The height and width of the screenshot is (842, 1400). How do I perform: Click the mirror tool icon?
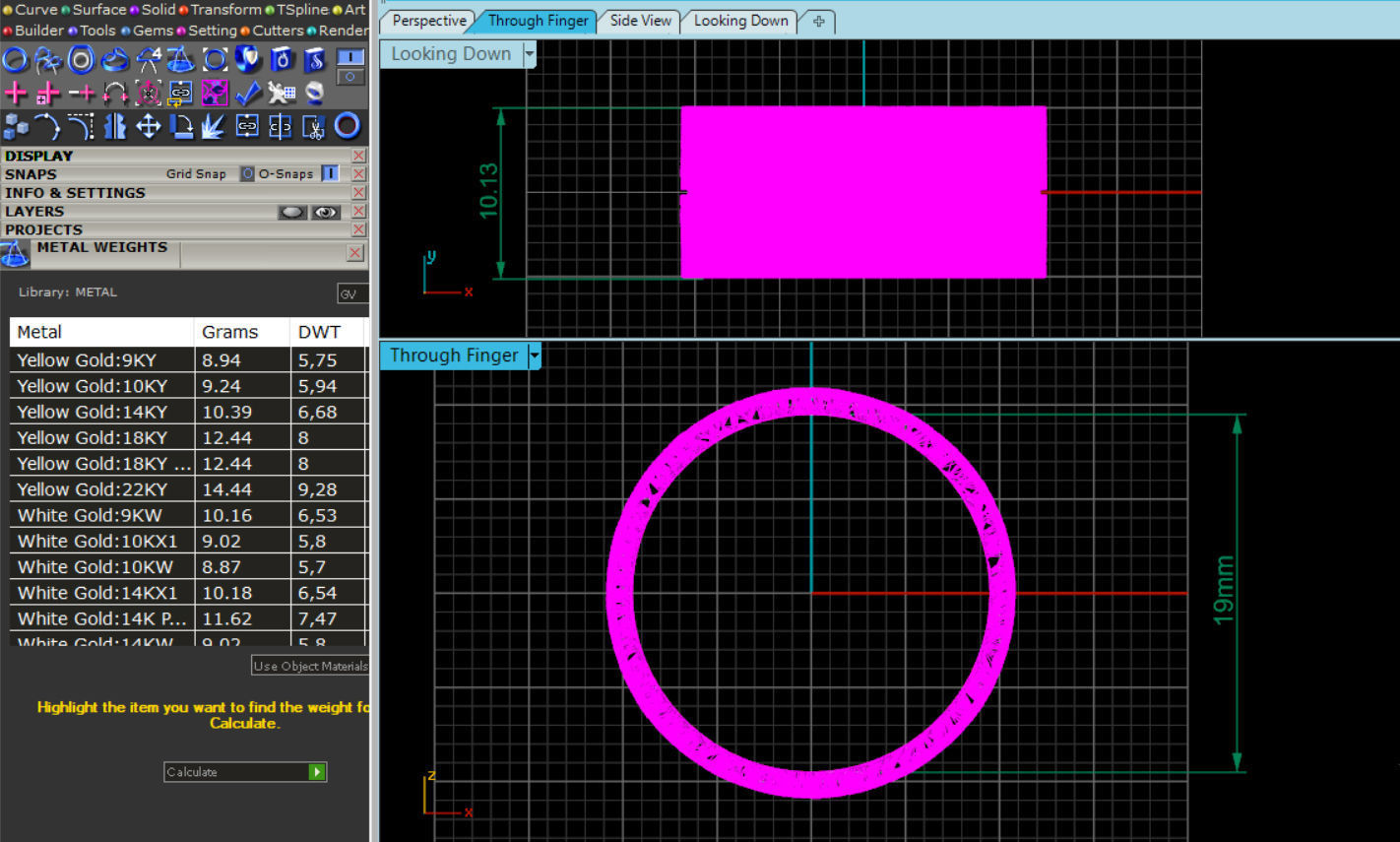[x=115, y=126]
